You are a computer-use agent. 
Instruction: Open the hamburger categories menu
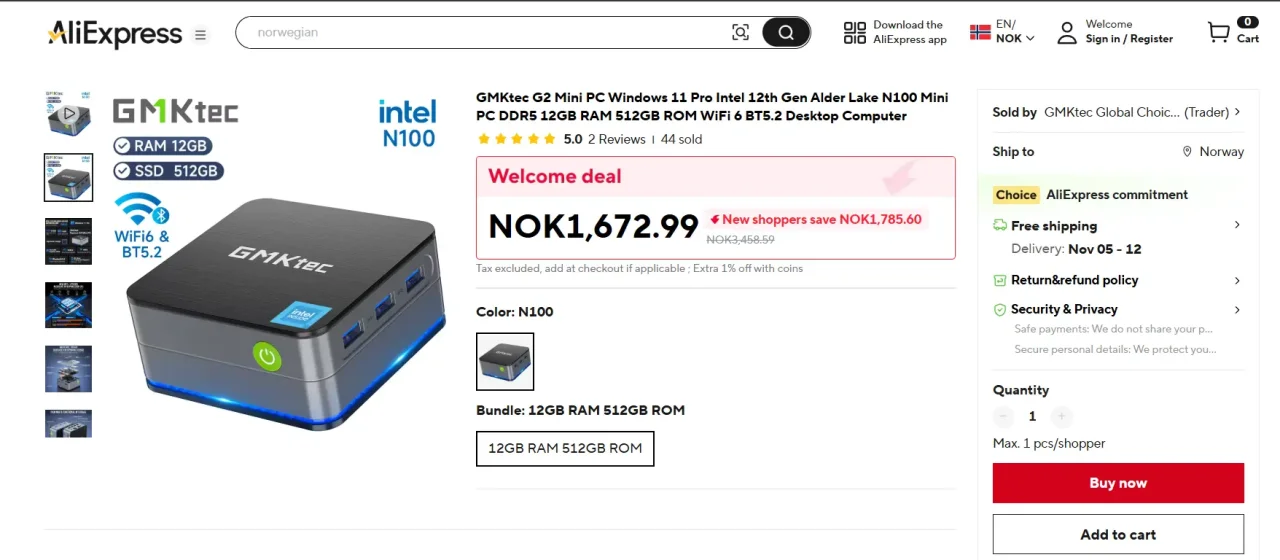(201, 35)
